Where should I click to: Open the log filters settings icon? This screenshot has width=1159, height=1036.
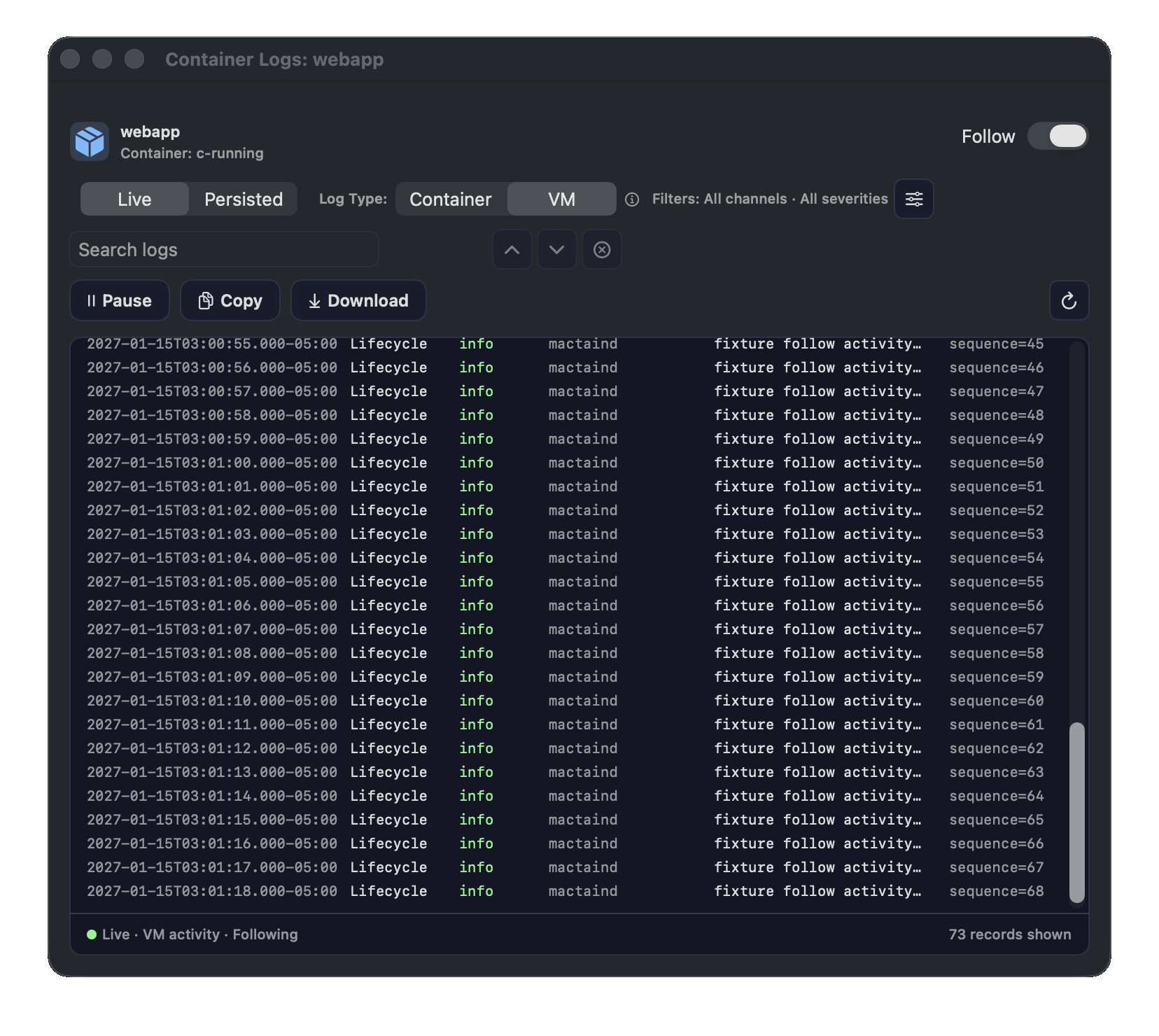(x=913, y=199)
